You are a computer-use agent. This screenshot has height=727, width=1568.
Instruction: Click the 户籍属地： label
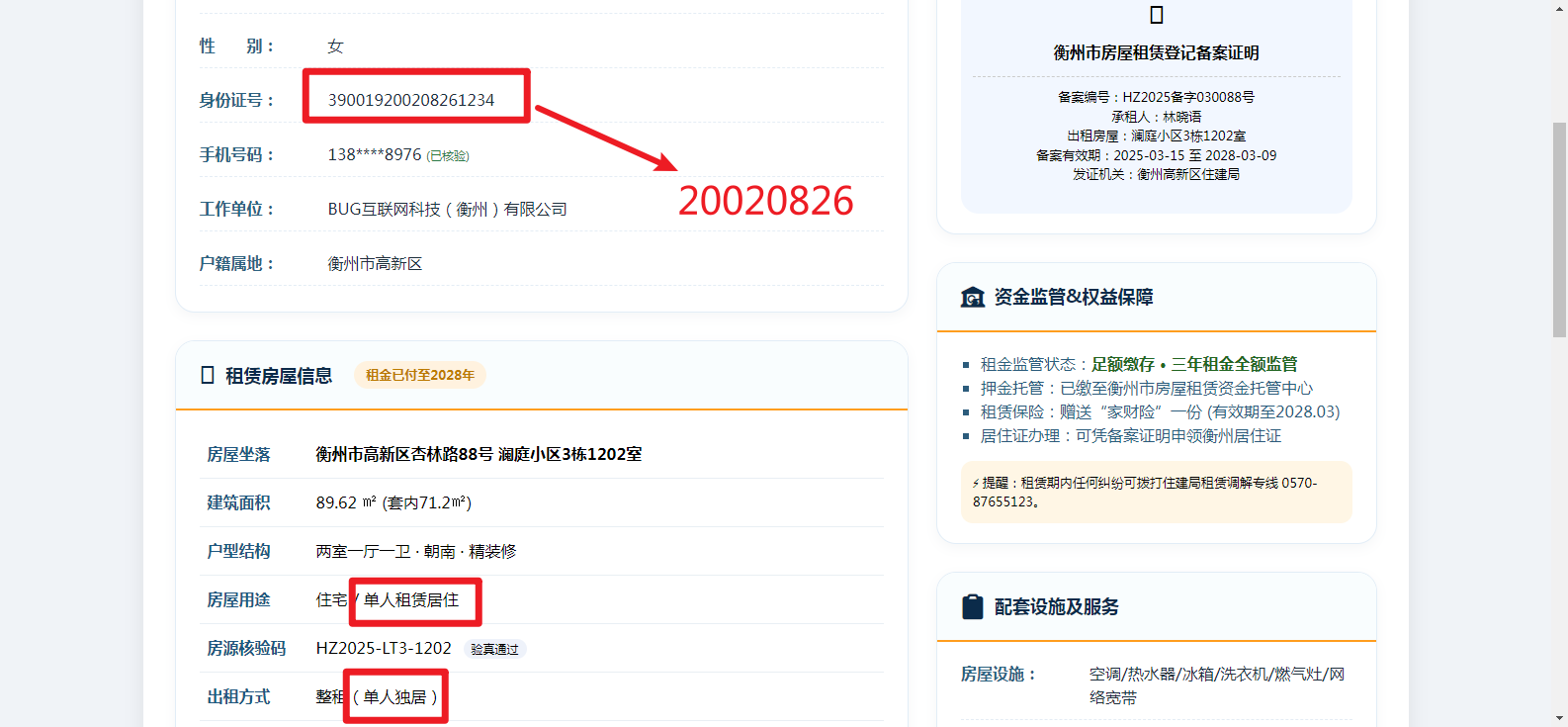[x=238, y=263]
